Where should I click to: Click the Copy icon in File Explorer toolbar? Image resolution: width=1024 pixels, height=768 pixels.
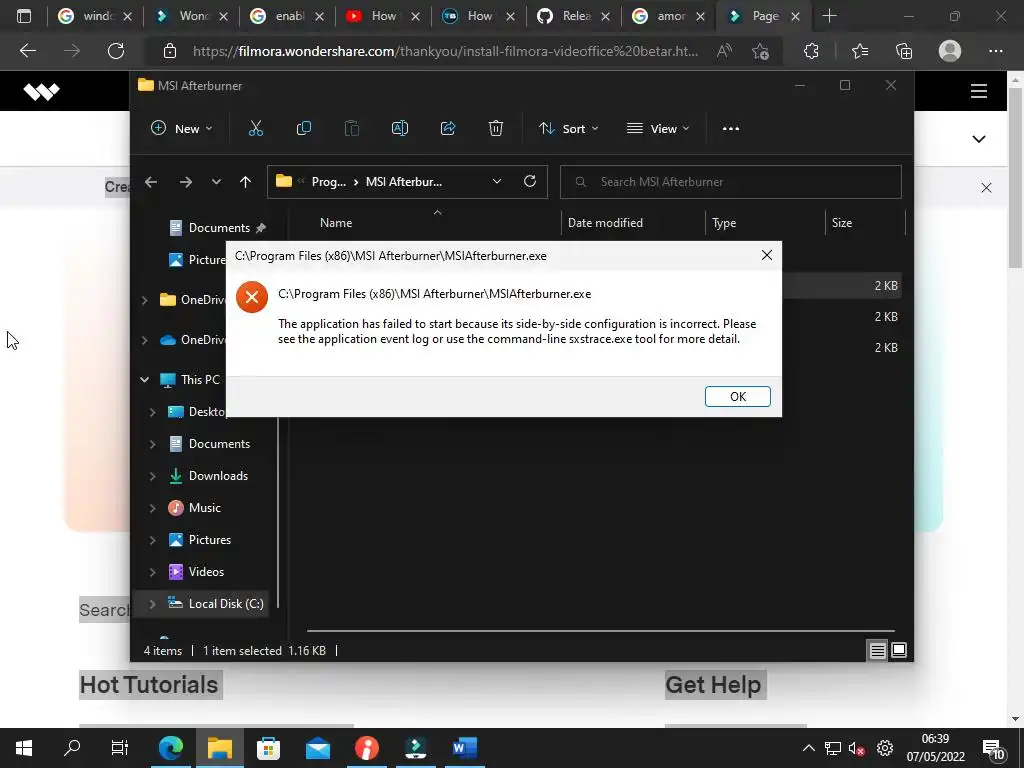(x=304, y=129)
